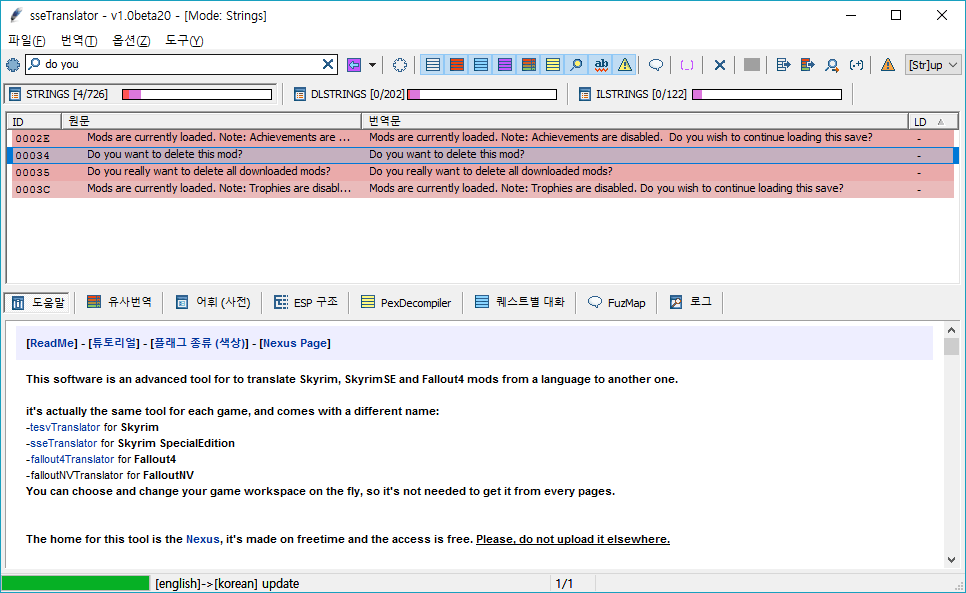Expand the search options dropdown arrow
This screenshot has height=593, width=966.
(x=372, y=65)
